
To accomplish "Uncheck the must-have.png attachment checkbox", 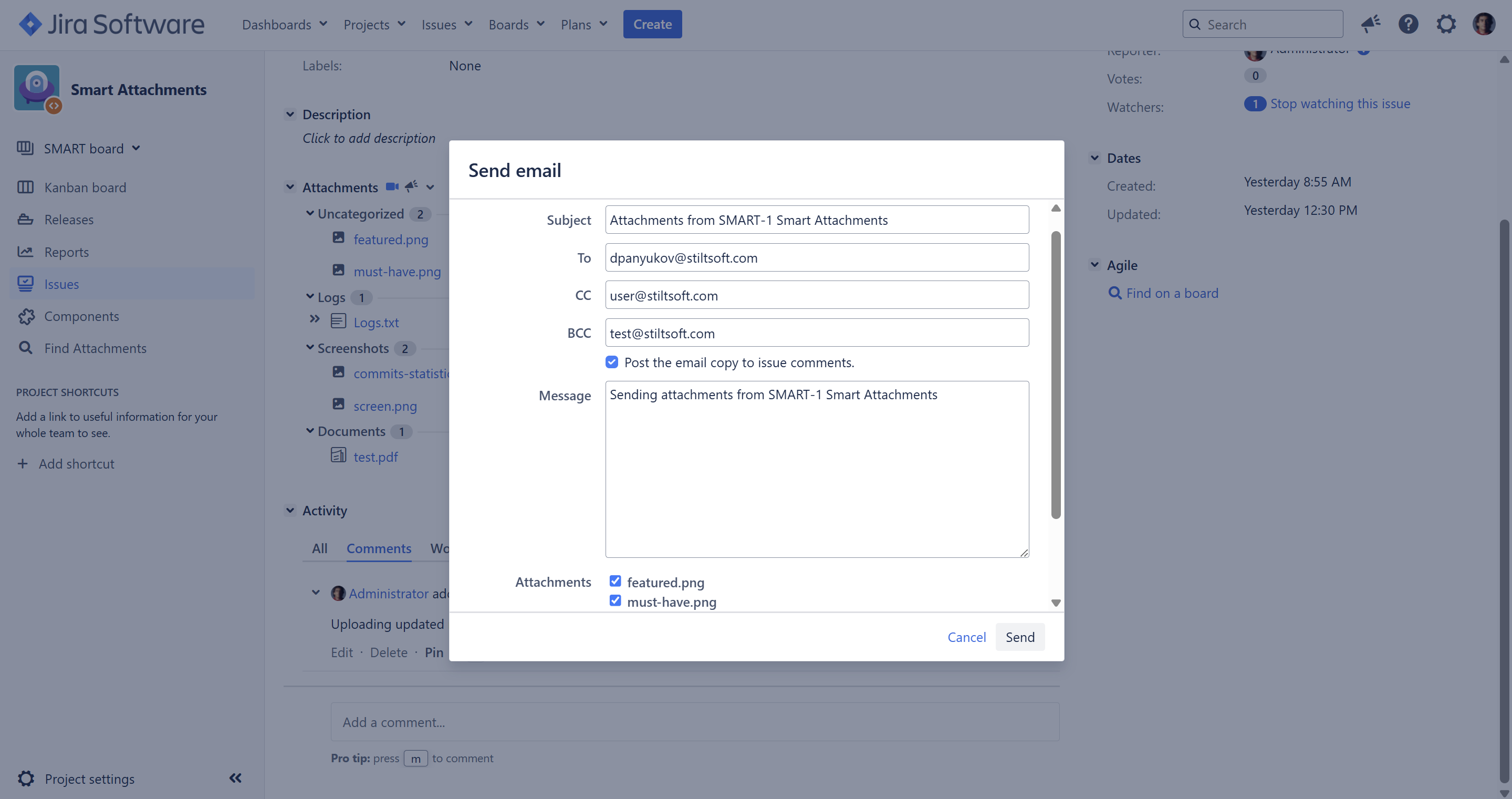I will point(614,600).
